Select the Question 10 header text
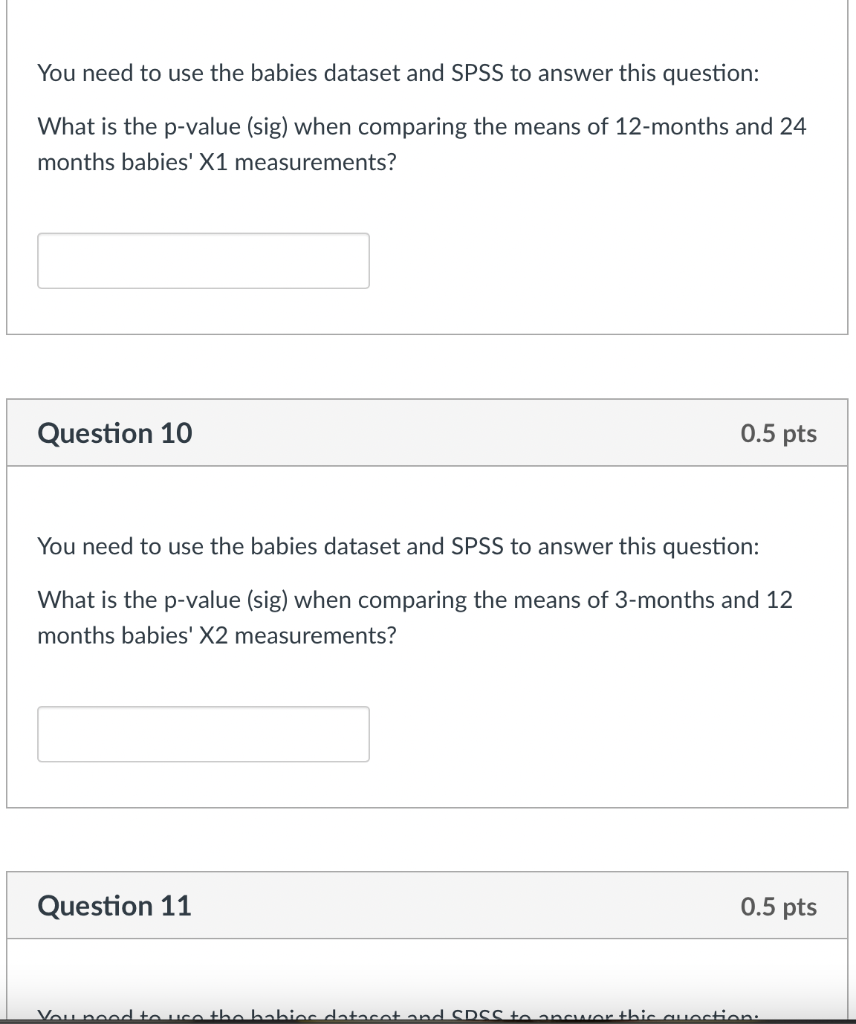 click(x=114, y=433)
